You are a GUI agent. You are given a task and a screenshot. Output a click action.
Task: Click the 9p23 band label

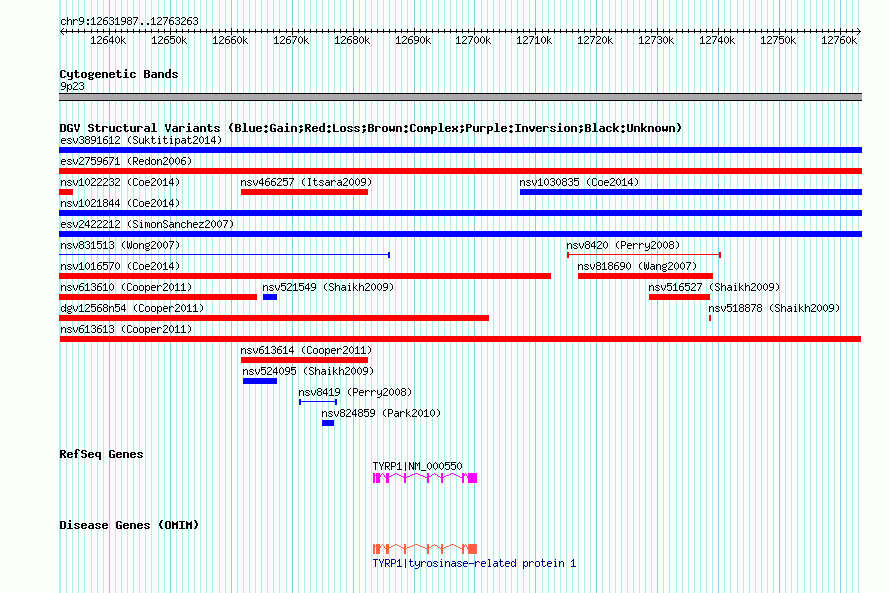click(x=72, y=86)
